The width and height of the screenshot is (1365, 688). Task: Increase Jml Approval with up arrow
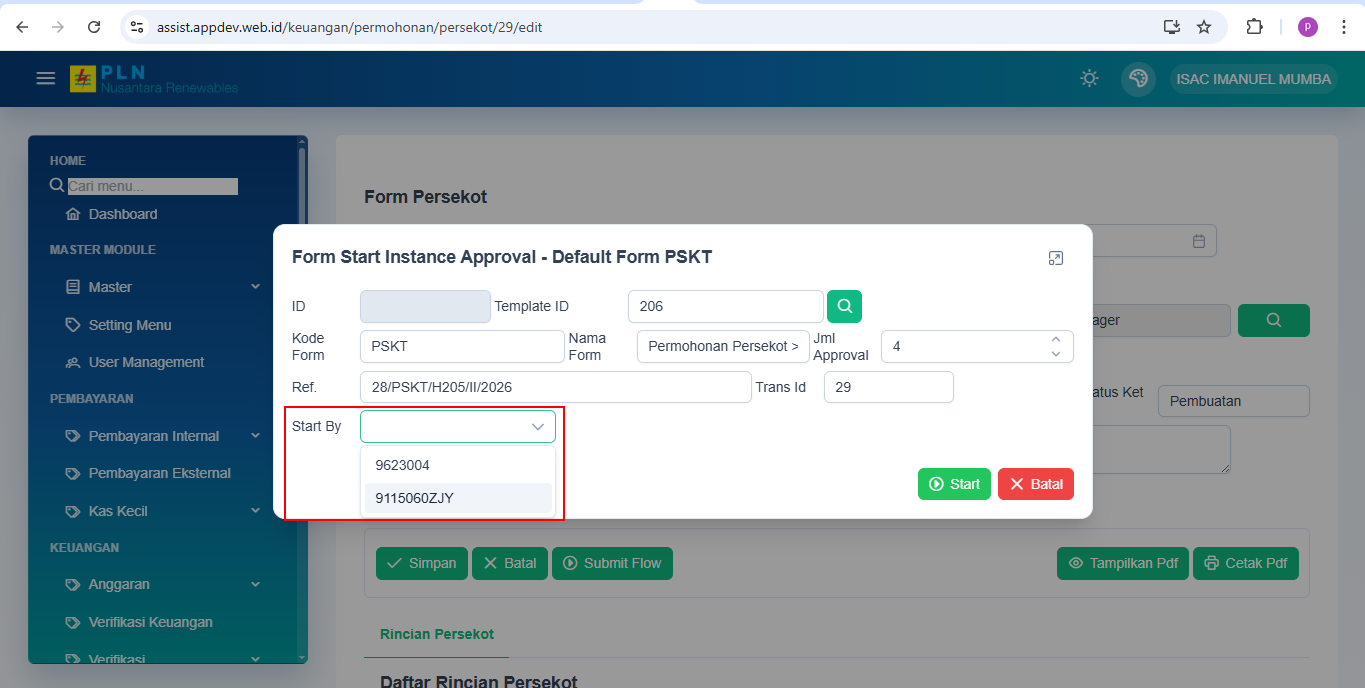click(x=1056, y=339)
